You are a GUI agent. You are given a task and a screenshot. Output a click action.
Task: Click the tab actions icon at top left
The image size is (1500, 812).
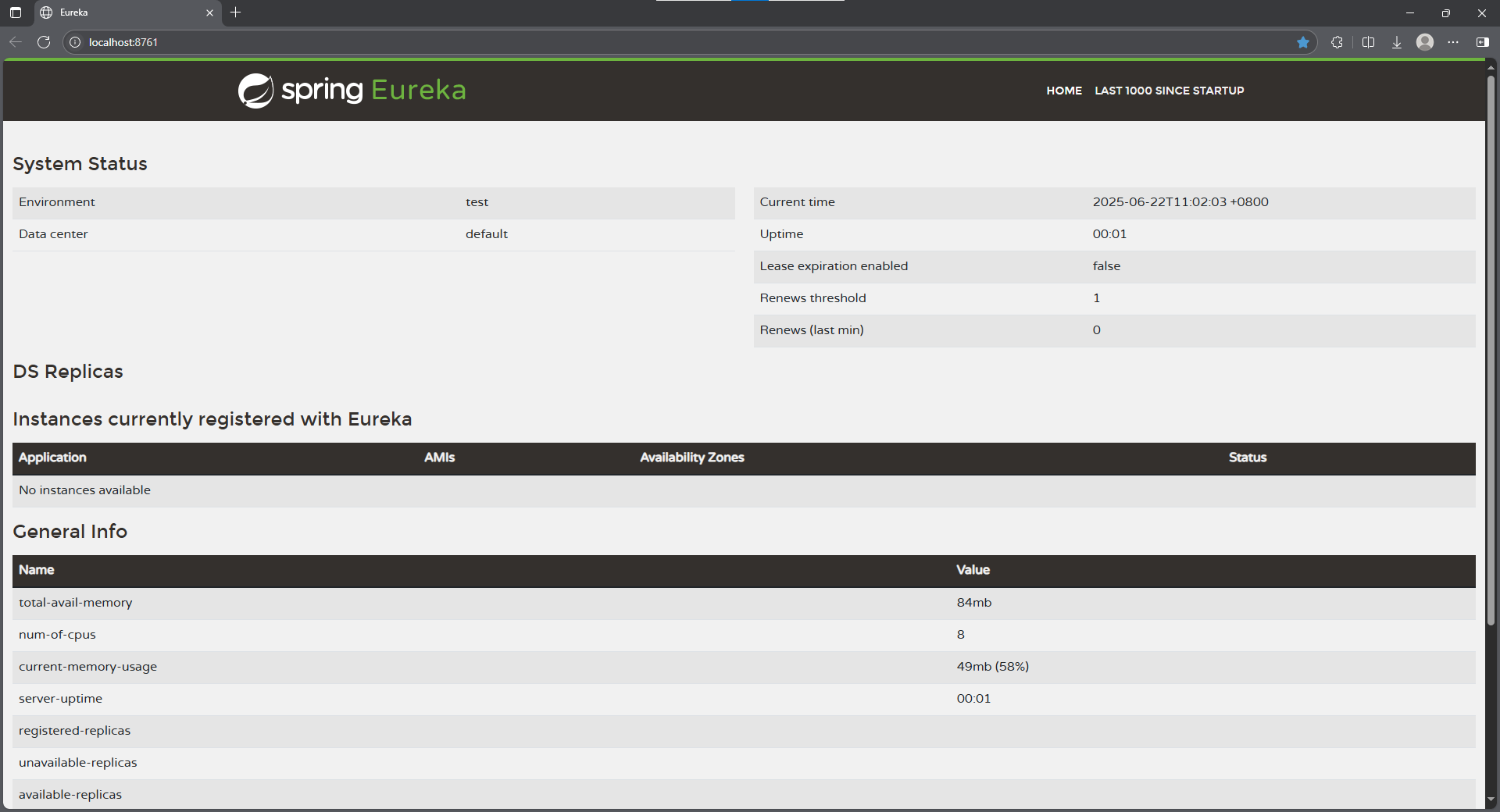click(15, 12)
